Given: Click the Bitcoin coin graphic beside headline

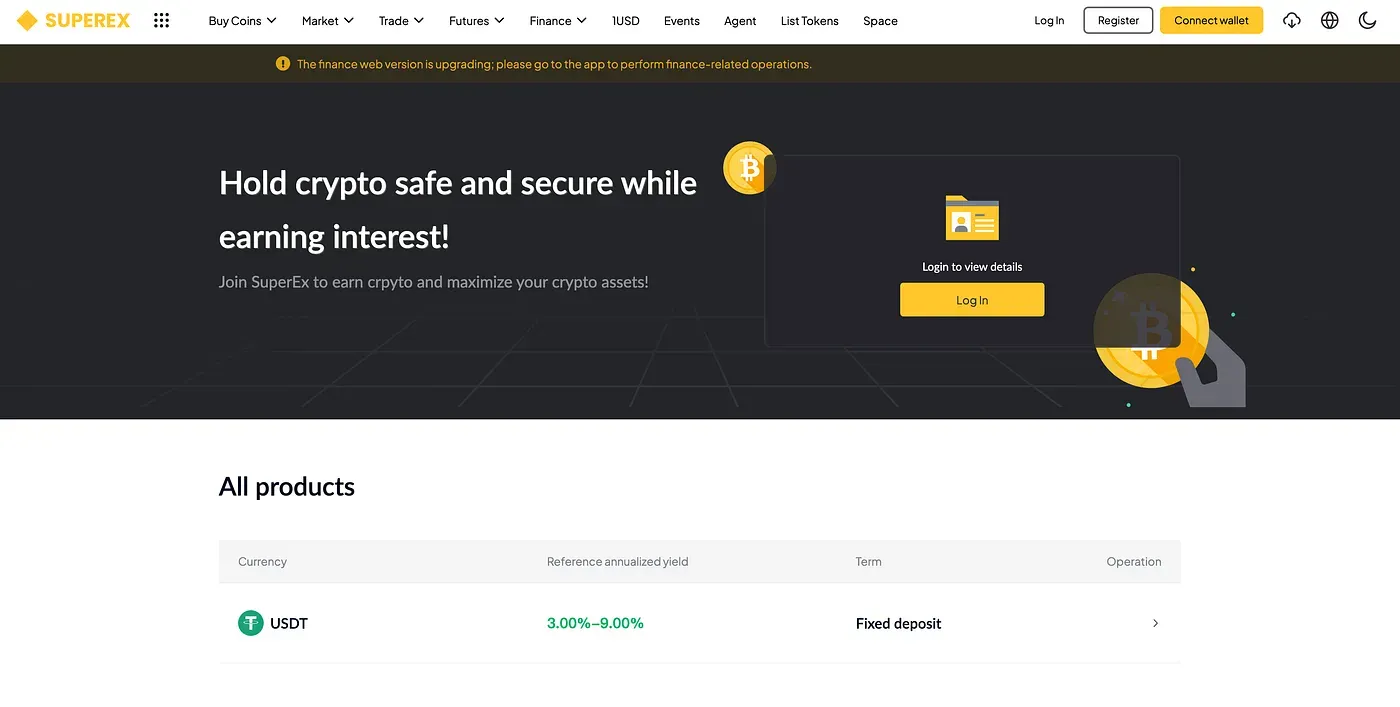Looking at the screenshot, I should tap(749, 168).
